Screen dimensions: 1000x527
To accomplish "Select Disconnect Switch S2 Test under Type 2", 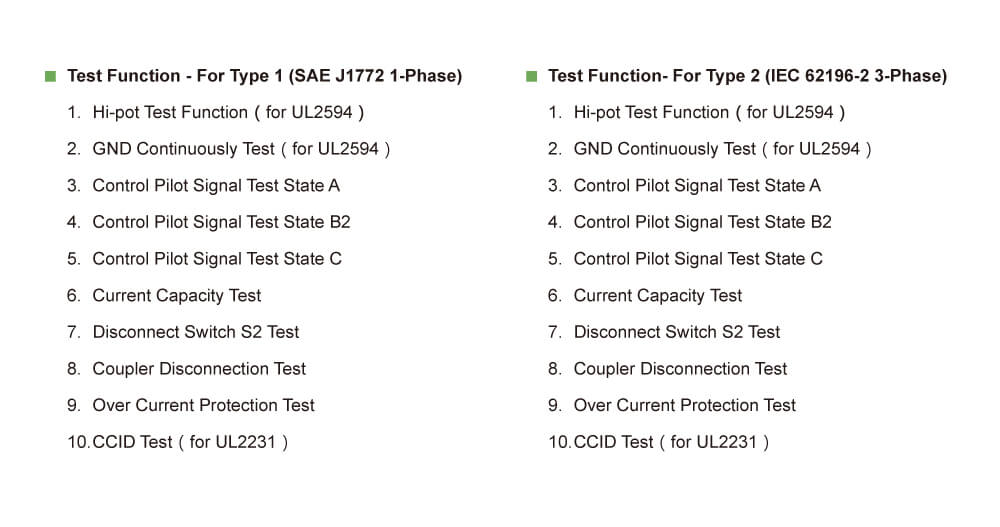I will coord(676,332).
